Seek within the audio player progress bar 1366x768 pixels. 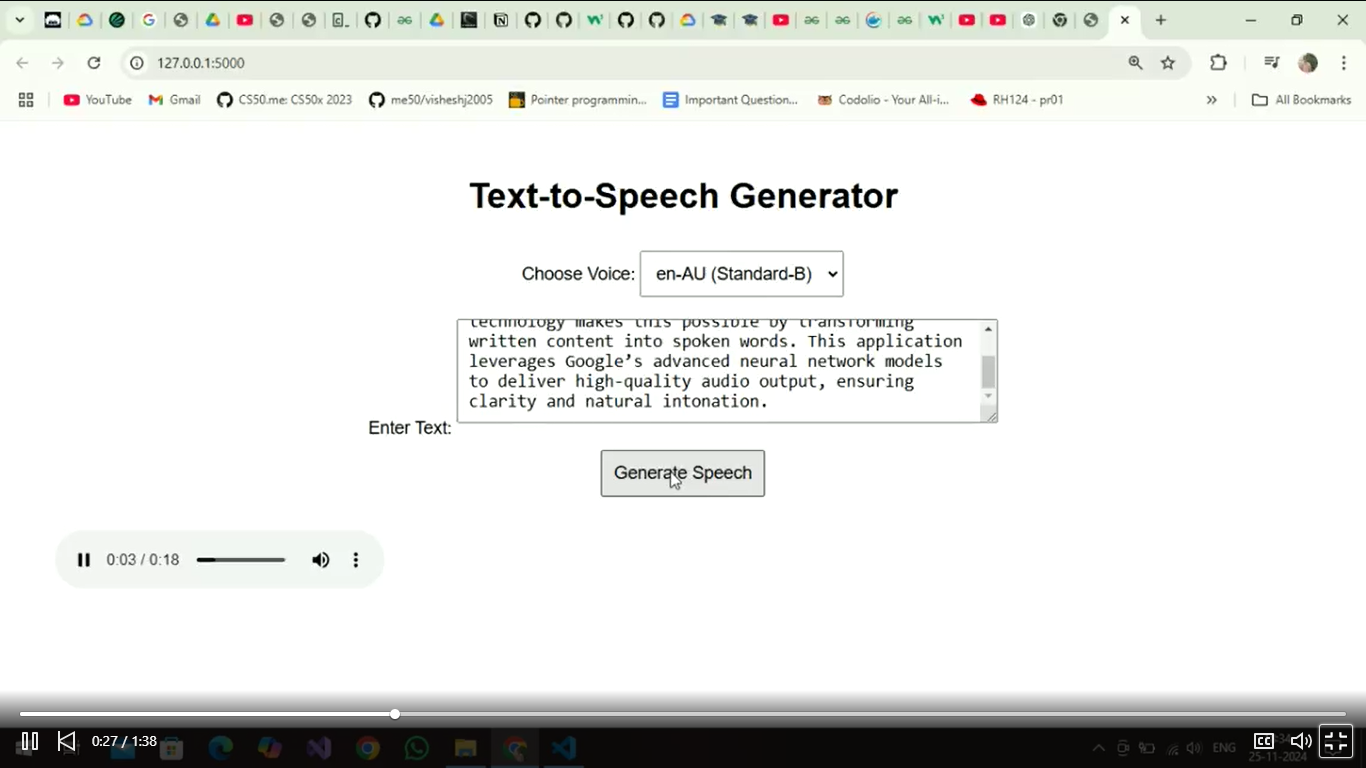241,560
